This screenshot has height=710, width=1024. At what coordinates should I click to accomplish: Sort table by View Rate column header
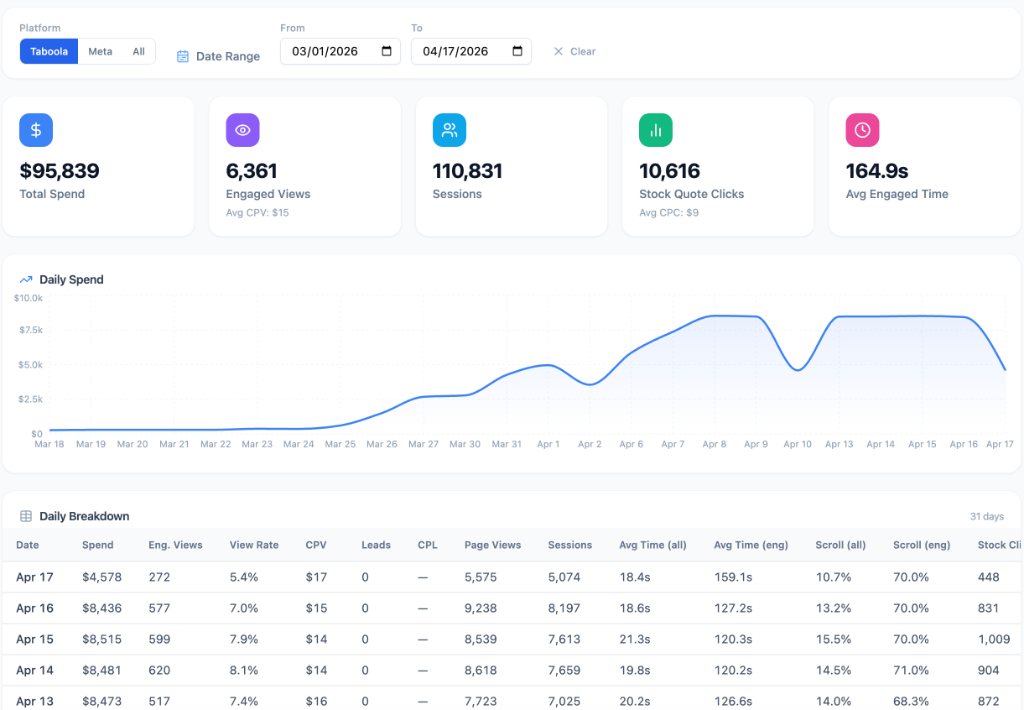click(x=254, y=545)
